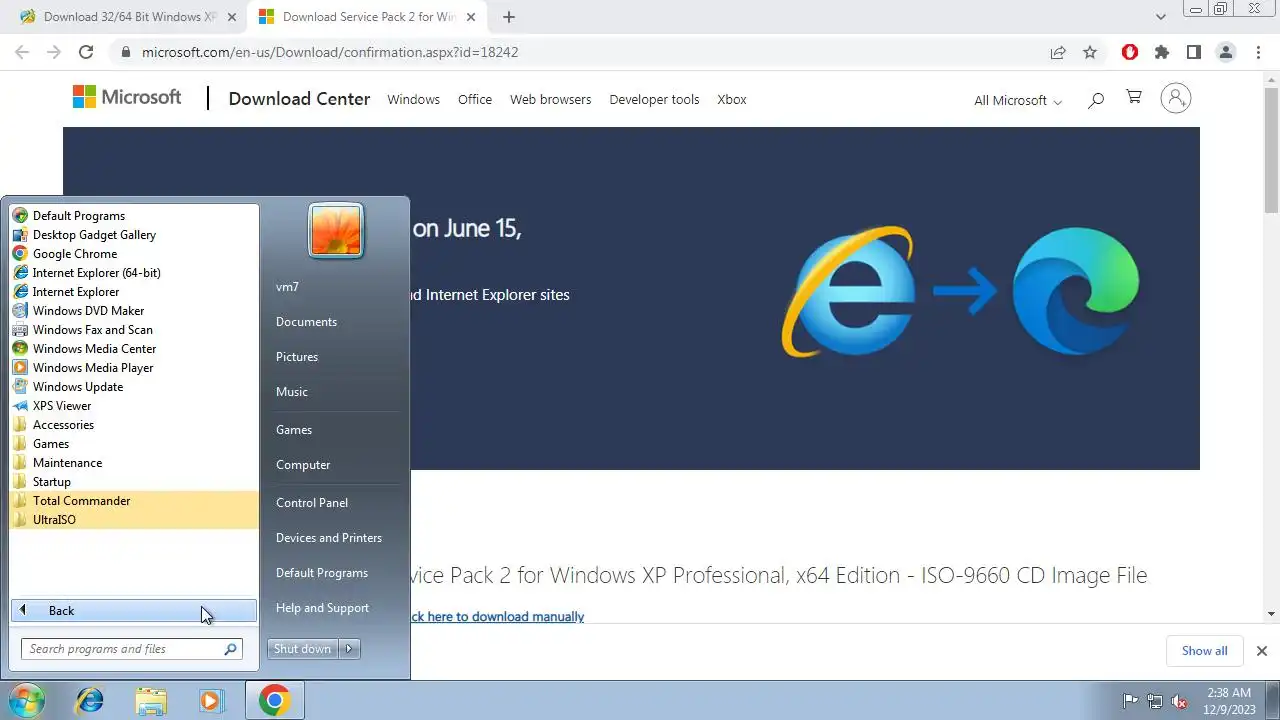Open Shut down options arrow
The width and height of the screenshot is (1280, 720).
tap(349, 649)
